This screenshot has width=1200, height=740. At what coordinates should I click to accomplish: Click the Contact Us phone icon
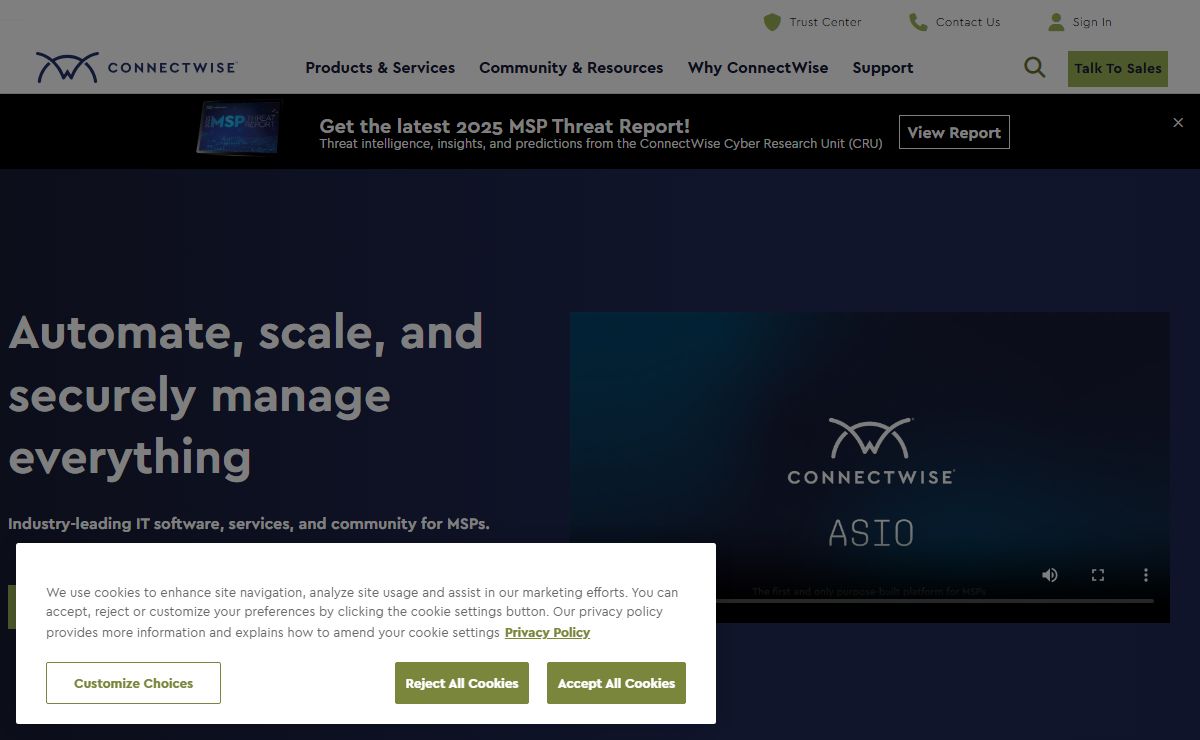918,22
